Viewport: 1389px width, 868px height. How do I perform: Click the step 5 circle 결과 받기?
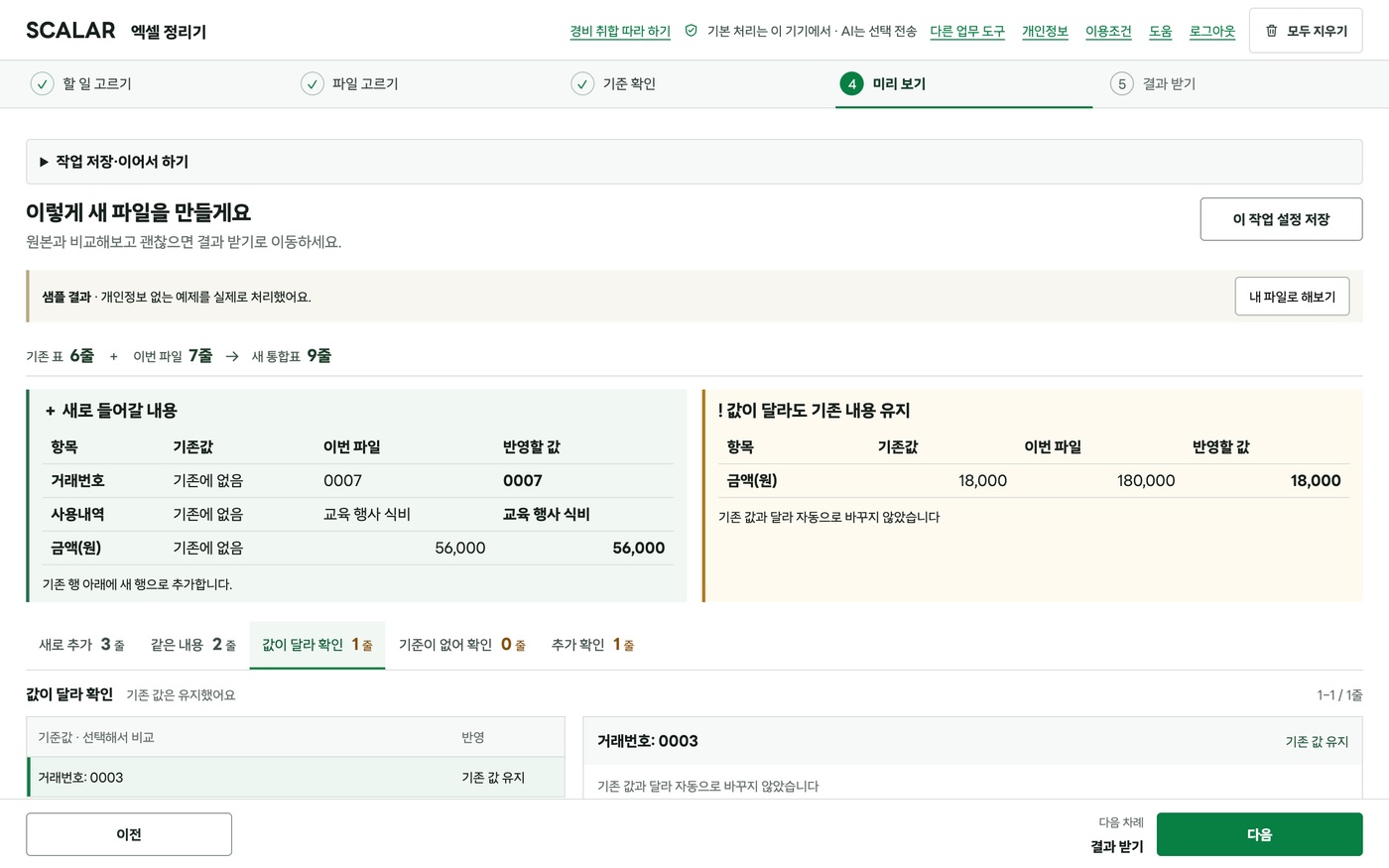[x=1122, y=84]
